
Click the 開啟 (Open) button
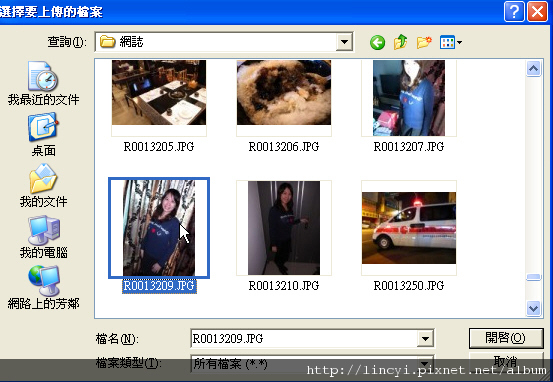(x=506, y=338)
